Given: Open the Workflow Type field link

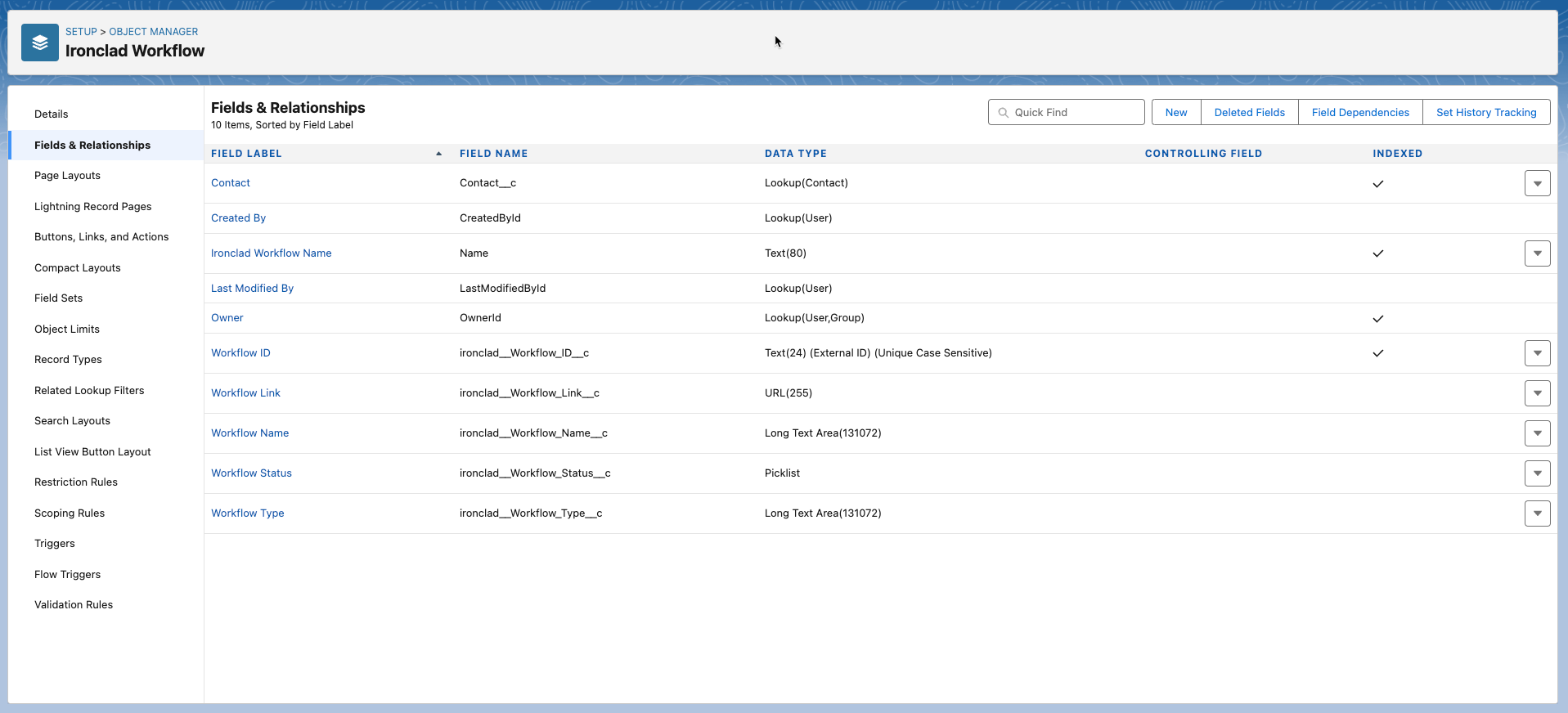Looking at the screenshot, I should [248, 513].
